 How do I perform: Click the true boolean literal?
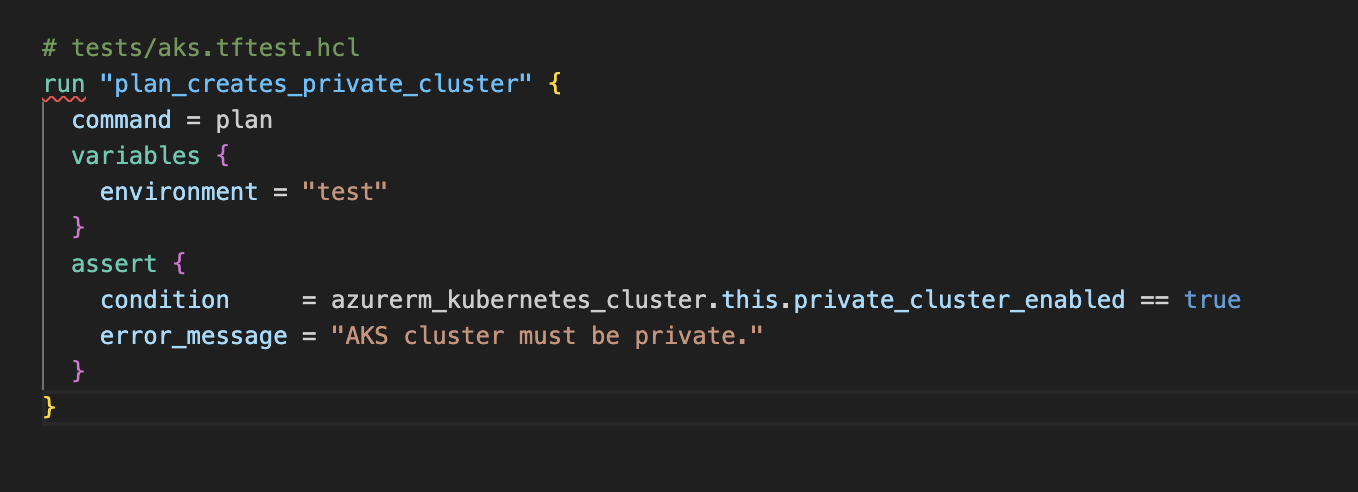(1212, 300)
